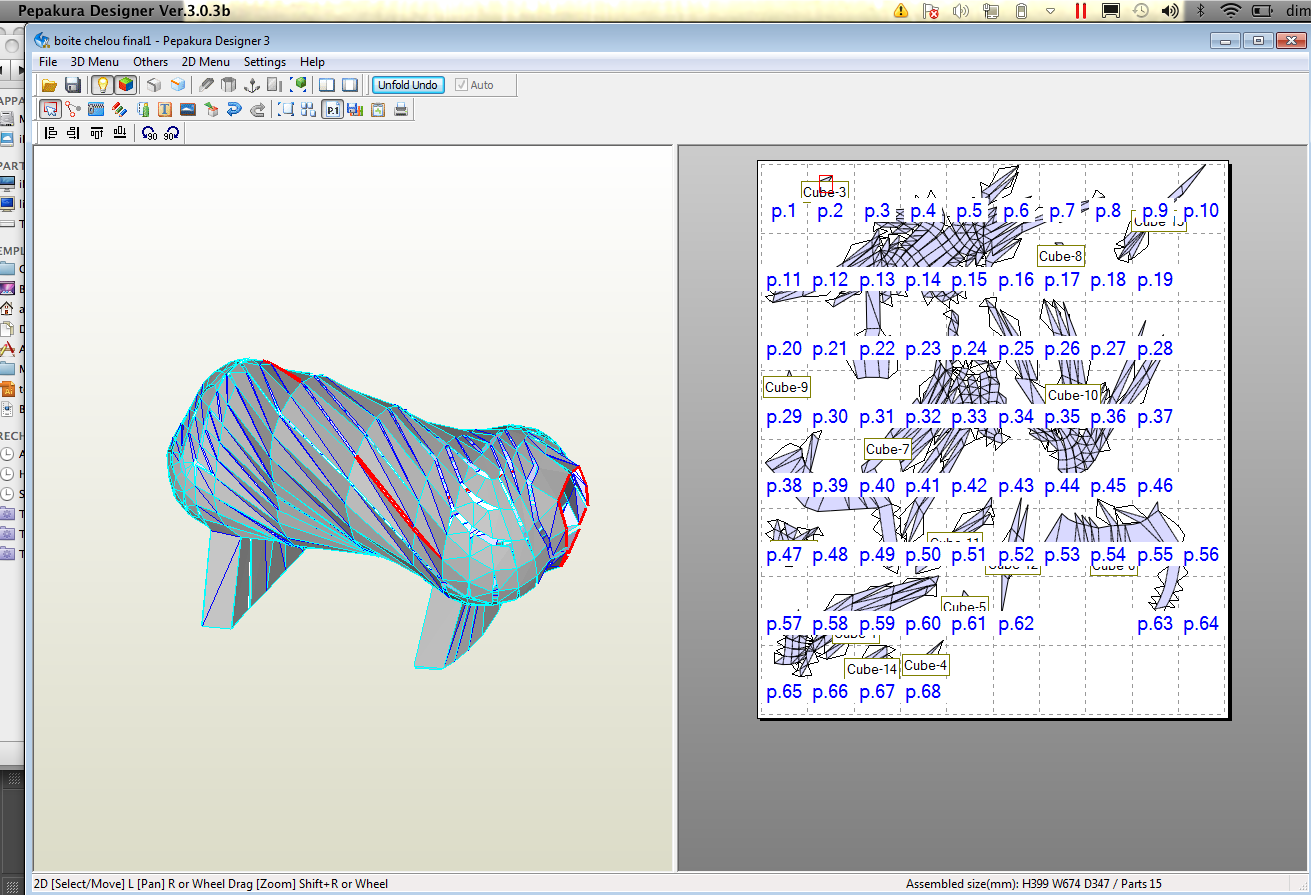This screenshot has width=1311, height=895.
Task: Open the 2D Menu
Action: tap(206, 62)
